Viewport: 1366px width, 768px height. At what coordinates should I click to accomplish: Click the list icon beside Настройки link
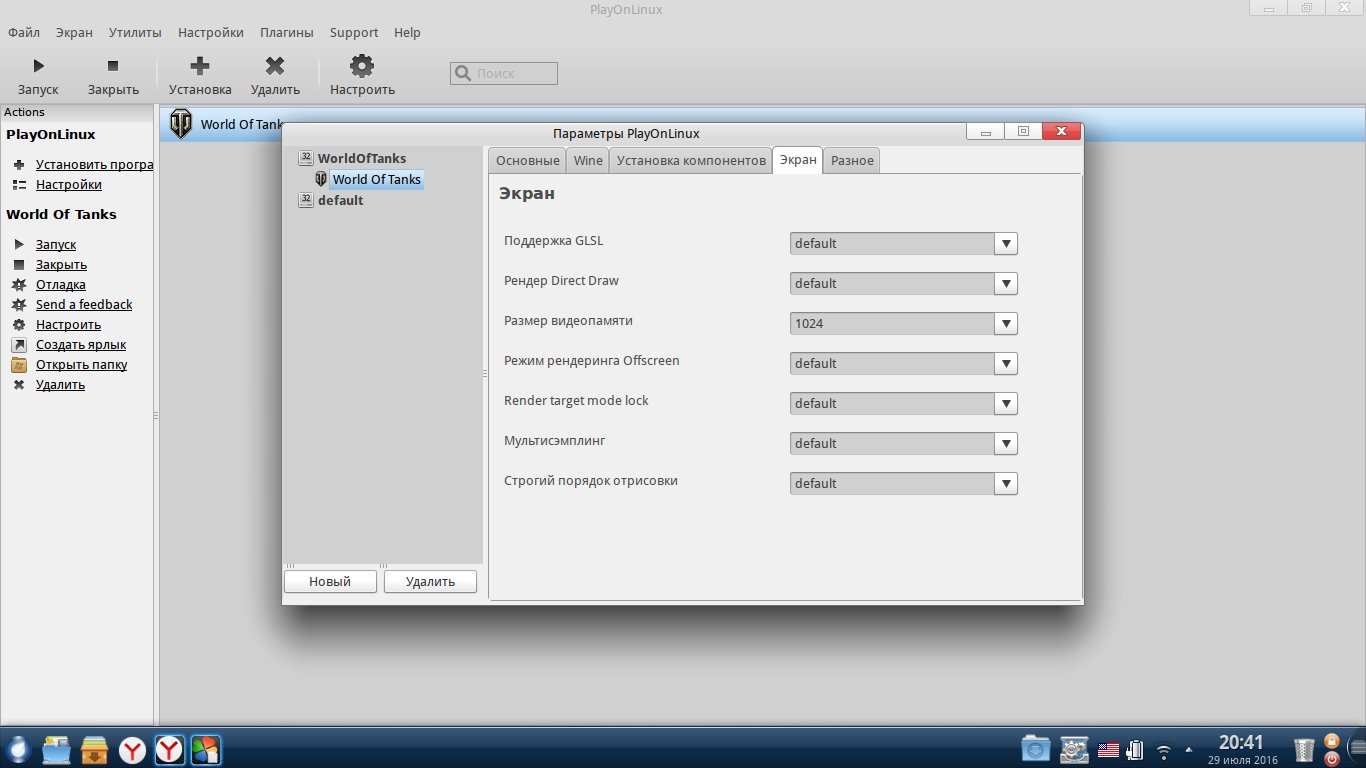(18, 185)
